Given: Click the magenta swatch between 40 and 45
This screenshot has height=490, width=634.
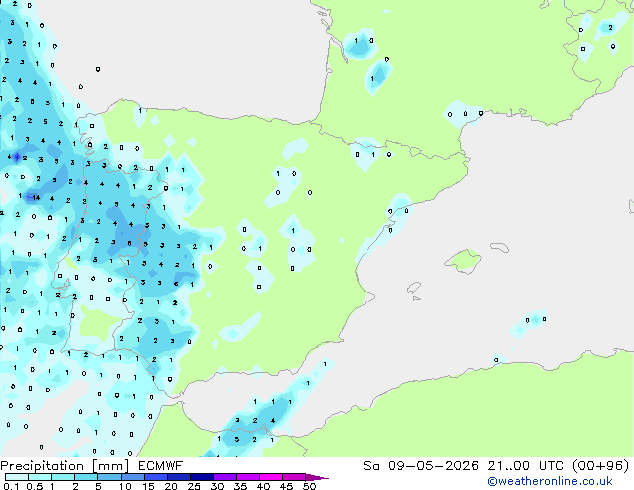Looking at the screenshot, I should pyautogui.click(x=271, y=477).
